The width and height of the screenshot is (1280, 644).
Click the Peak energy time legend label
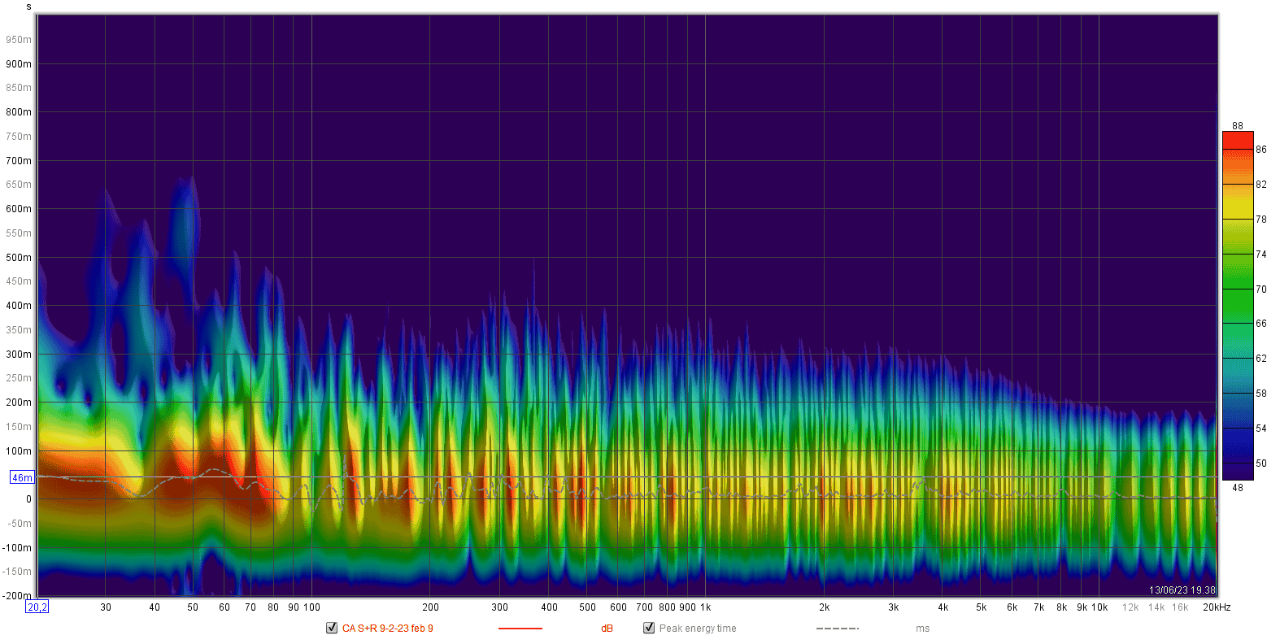tap(697, 628)
